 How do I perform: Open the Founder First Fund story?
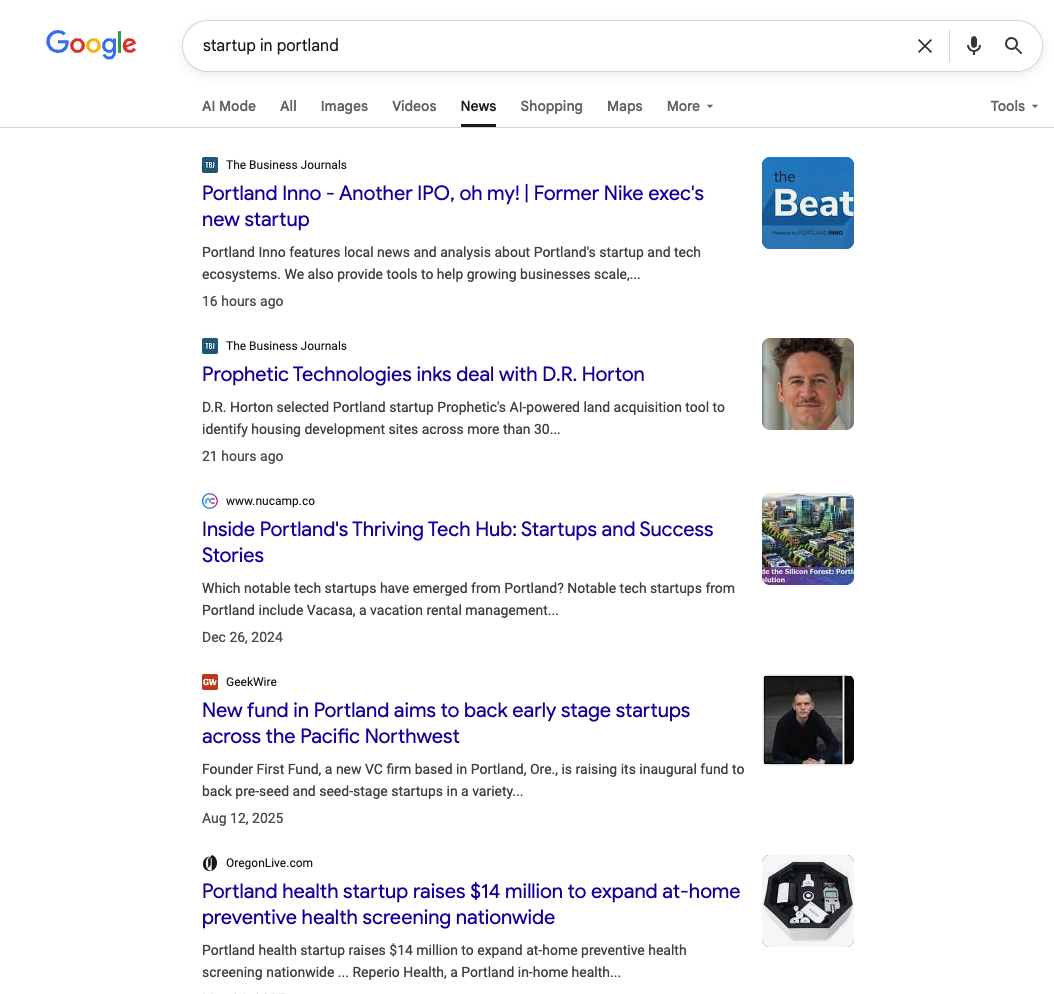(446, 723)
